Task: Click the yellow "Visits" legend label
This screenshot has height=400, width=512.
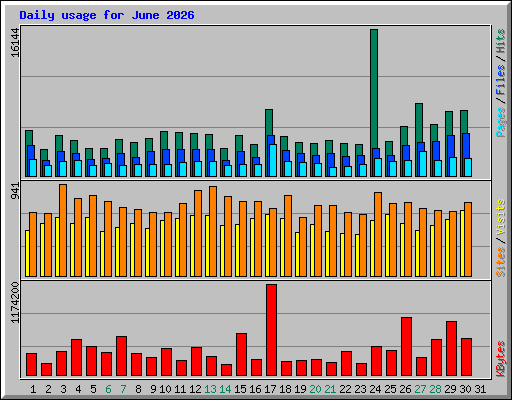Action: tap(500, 218)
